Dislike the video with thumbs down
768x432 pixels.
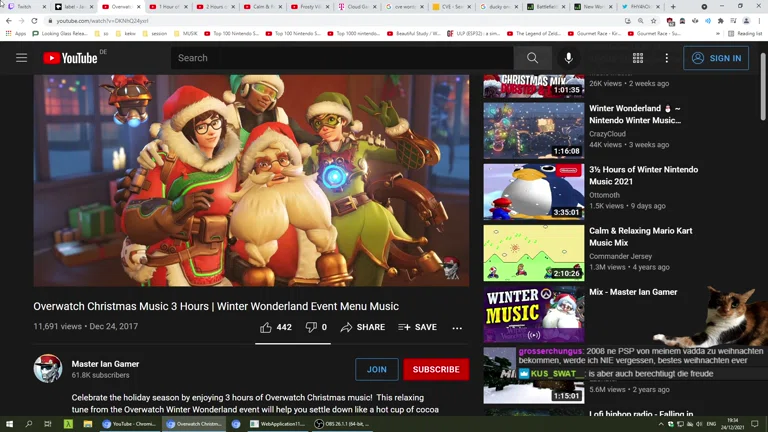point(316,327)
